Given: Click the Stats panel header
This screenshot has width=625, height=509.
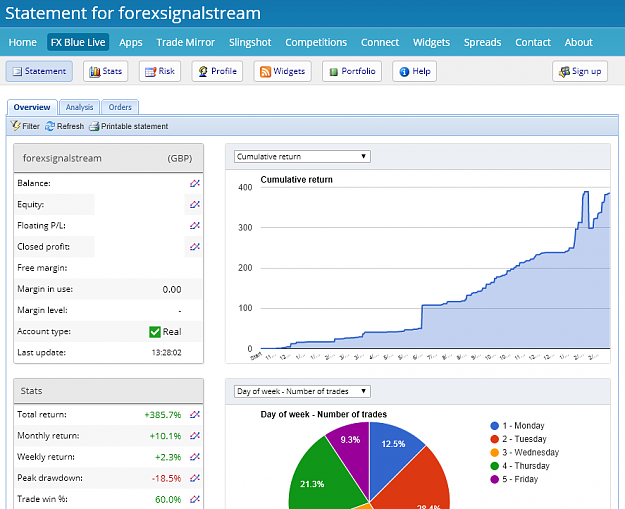Looking at the screenshot, I should (108, 391).
